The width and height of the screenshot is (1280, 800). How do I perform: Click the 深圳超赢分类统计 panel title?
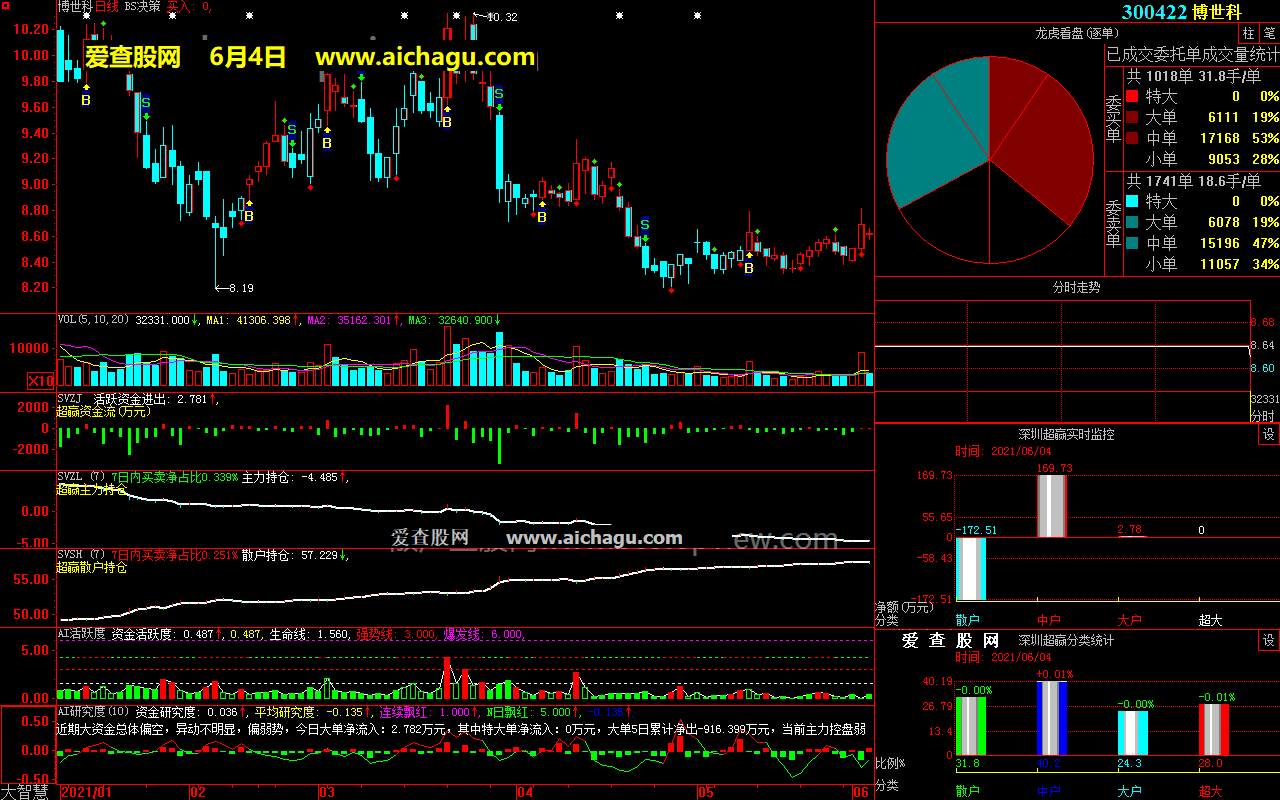pos(1066,640)
